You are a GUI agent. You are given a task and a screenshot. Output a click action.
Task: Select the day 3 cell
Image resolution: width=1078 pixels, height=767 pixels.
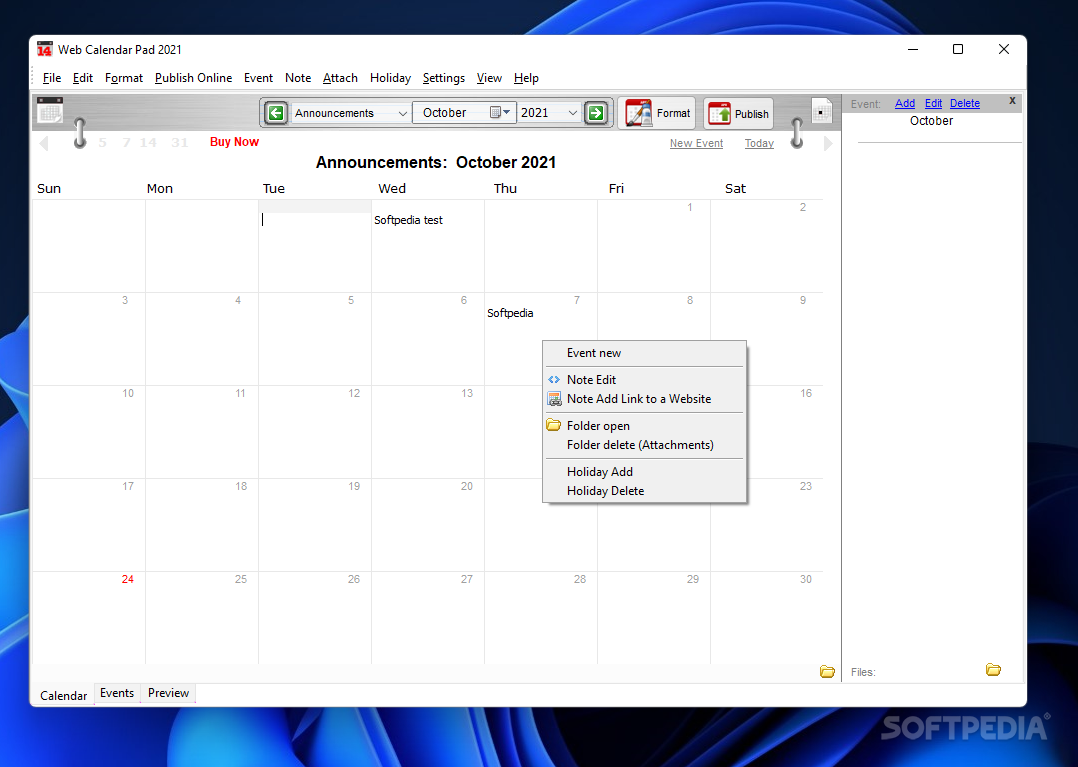(89, 339)
